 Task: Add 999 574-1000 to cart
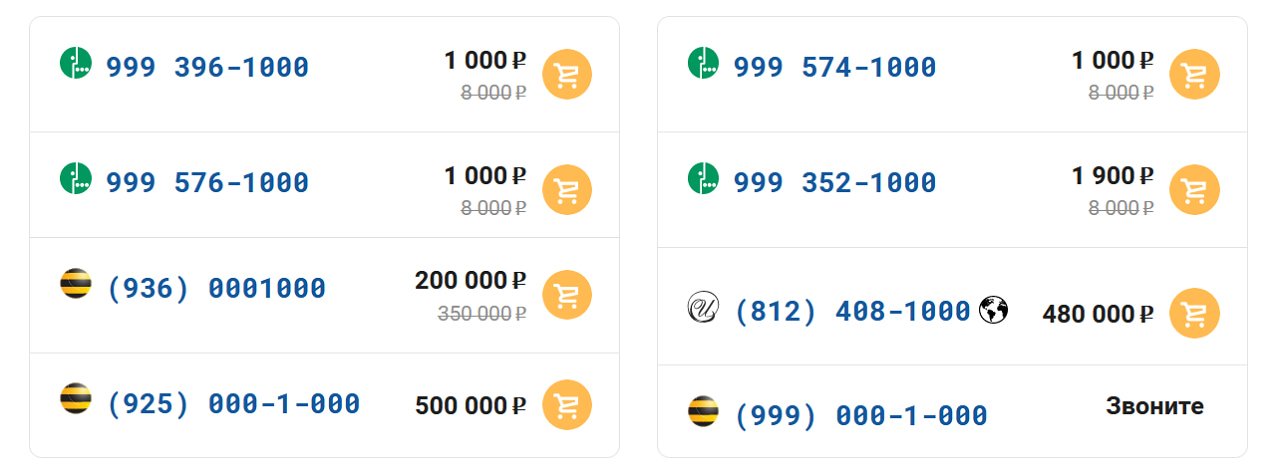pyautogui.click(x=1195, y=75)
